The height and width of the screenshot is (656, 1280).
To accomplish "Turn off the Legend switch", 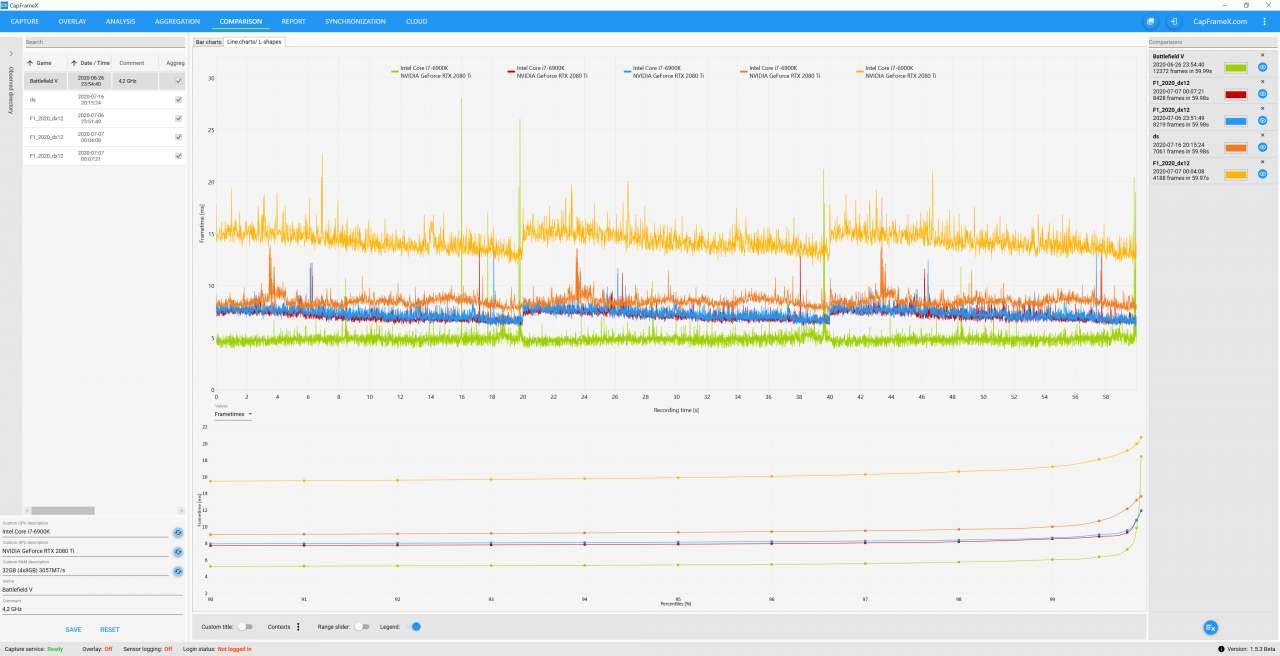I will [x=413, y=627].
